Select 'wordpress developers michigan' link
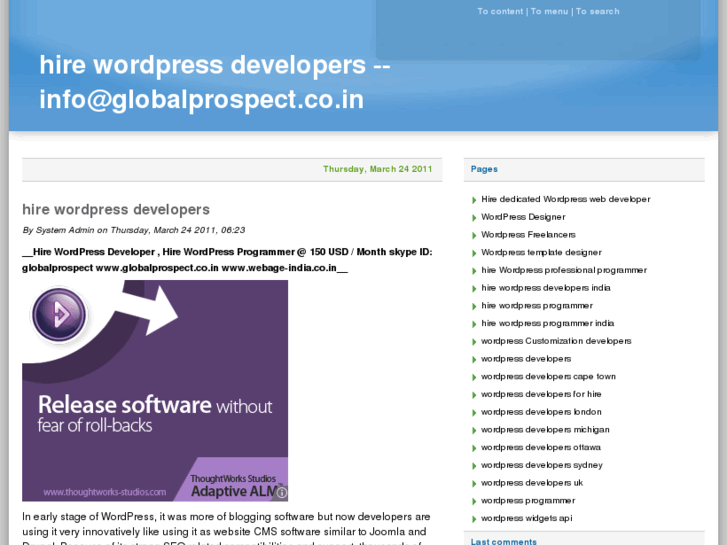Screen dimensions: 727x545 [x=545, y=430]
